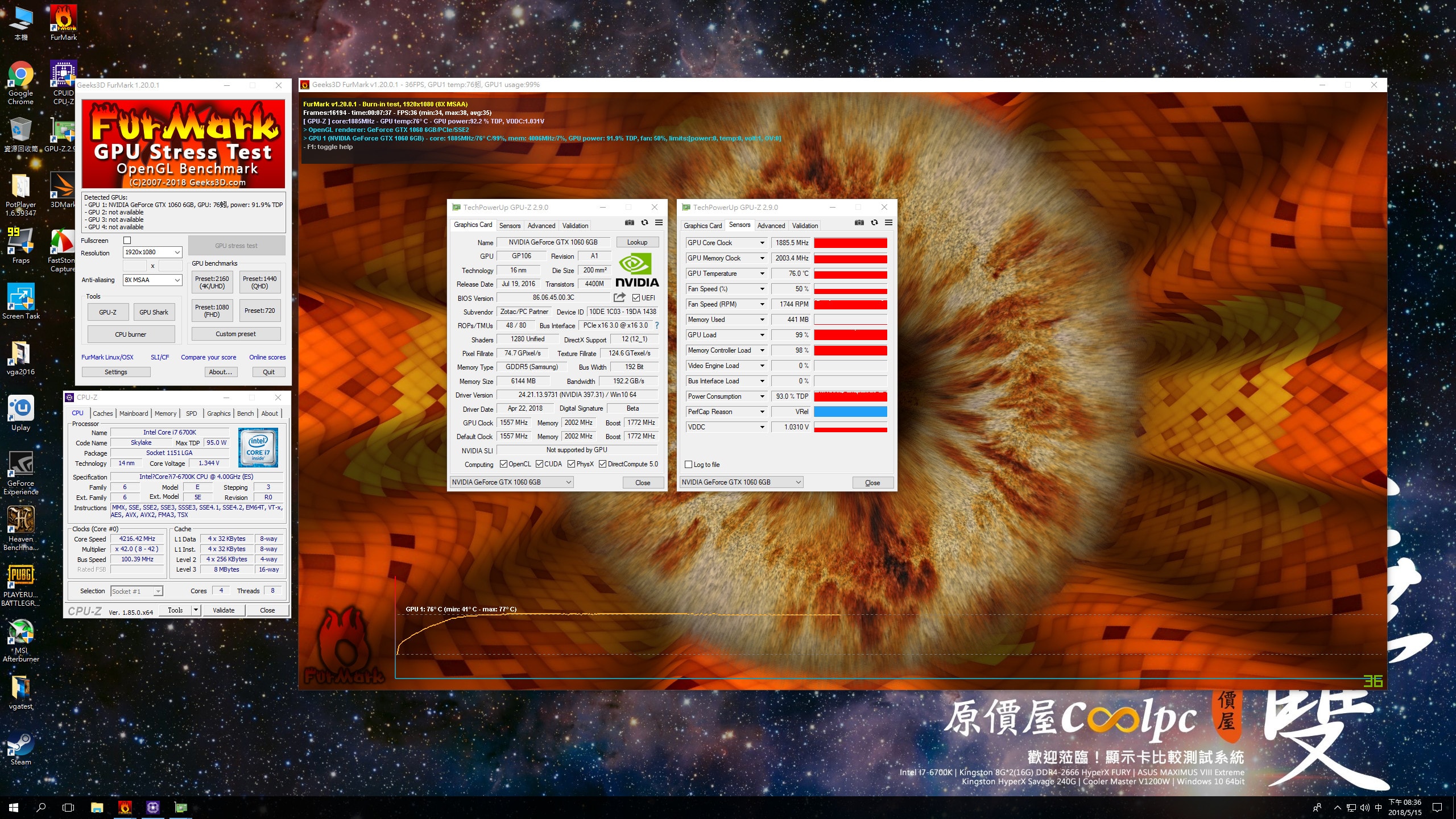Click GPU Core Clock red graph bar
This screenshot has width=1456, height=819.
pyautogui.click(x=850, y=243)
